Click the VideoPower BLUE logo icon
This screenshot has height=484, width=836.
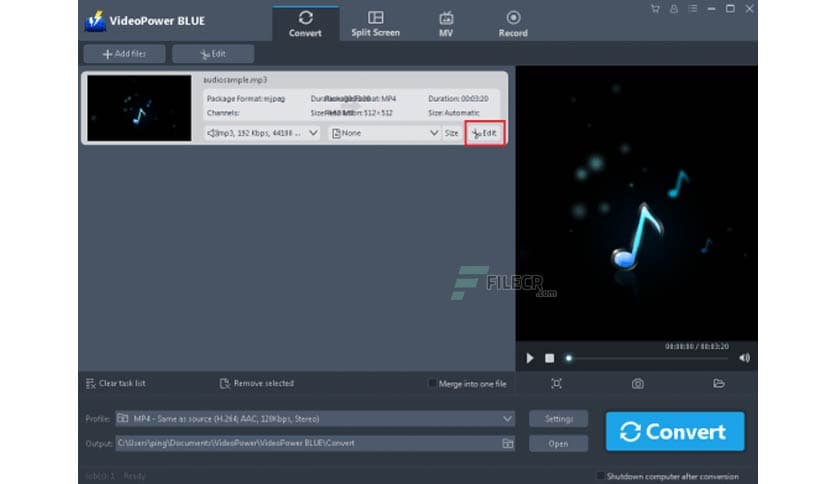pos(95,21)
